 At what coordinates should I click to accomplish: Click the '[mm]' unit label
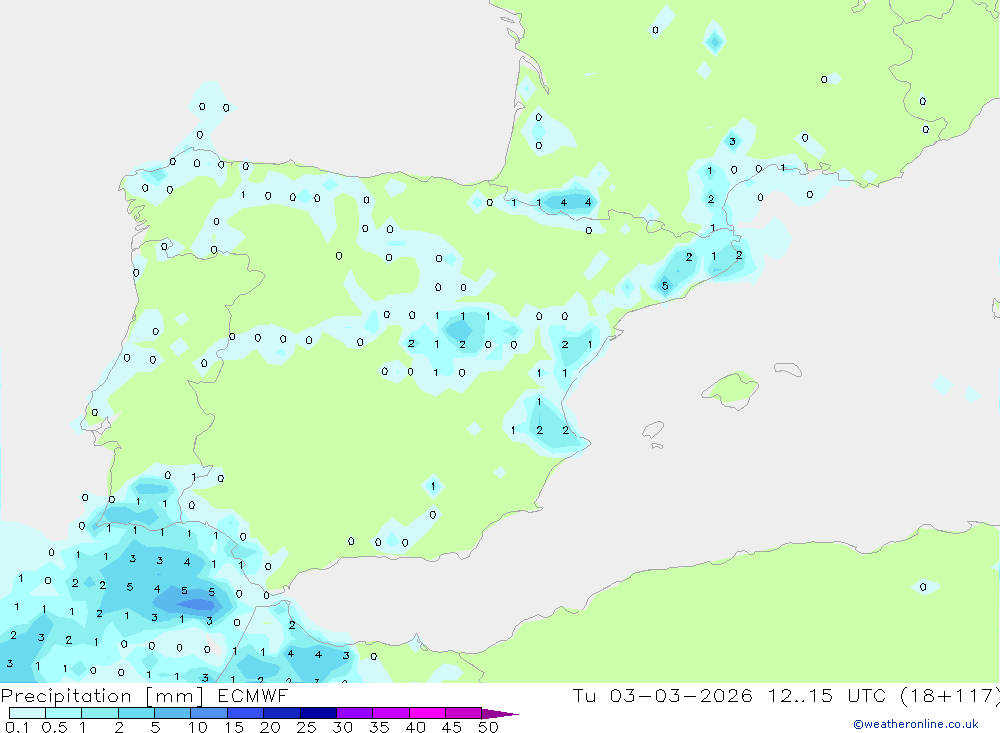(175, 696)
